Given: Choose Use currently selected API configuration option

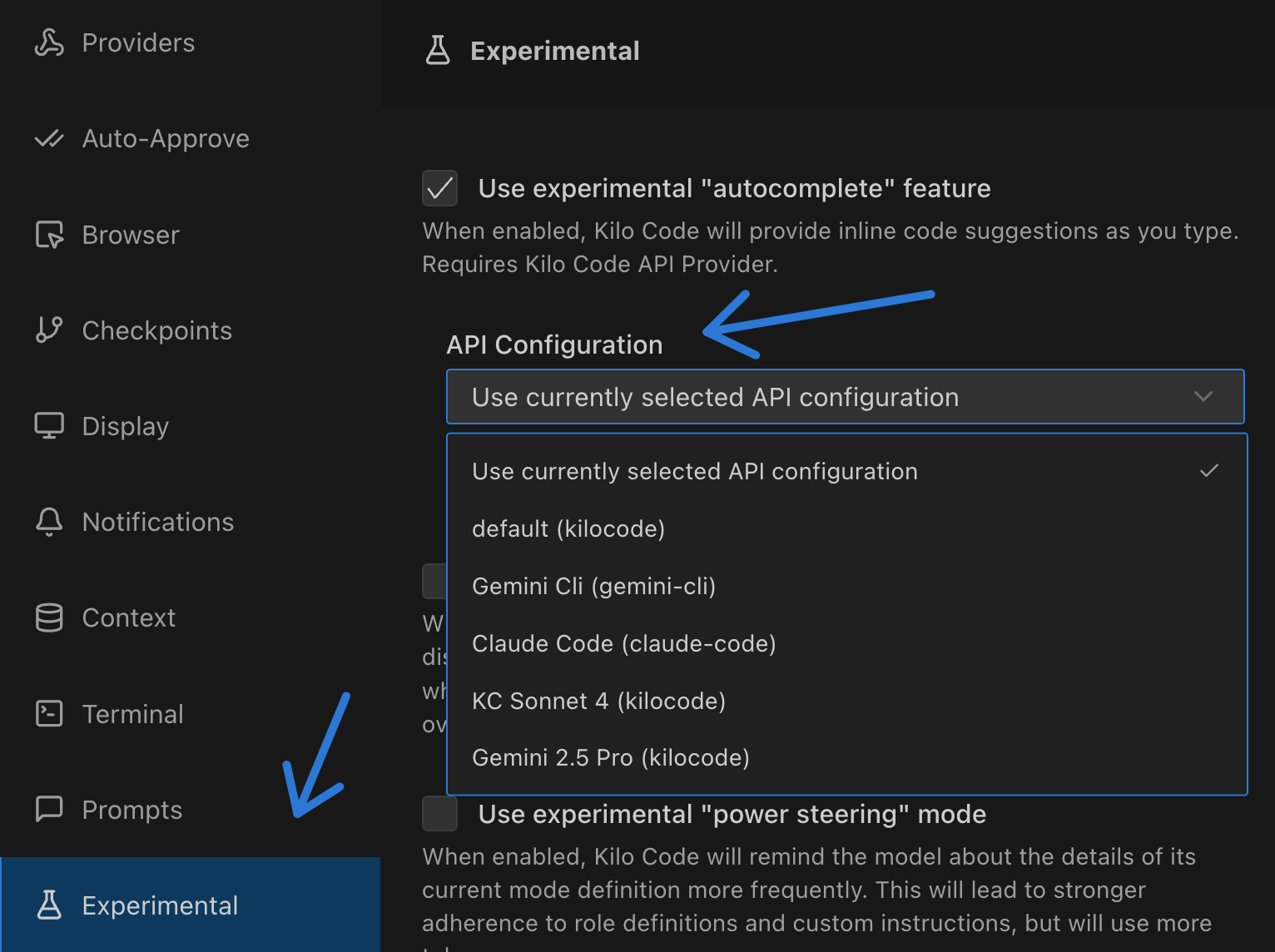Looking at the screenshot, I should (x=846, y=471).
